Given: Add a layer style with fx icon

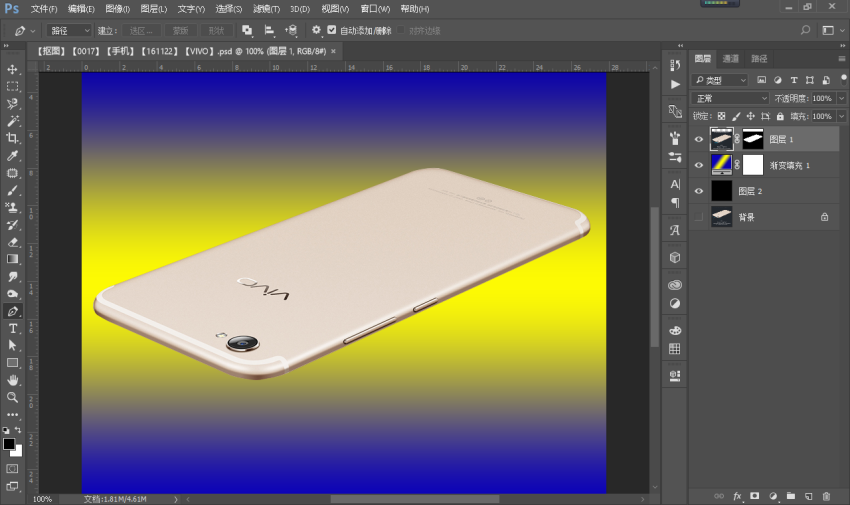Looking at the screenshot, I should 737,496.
